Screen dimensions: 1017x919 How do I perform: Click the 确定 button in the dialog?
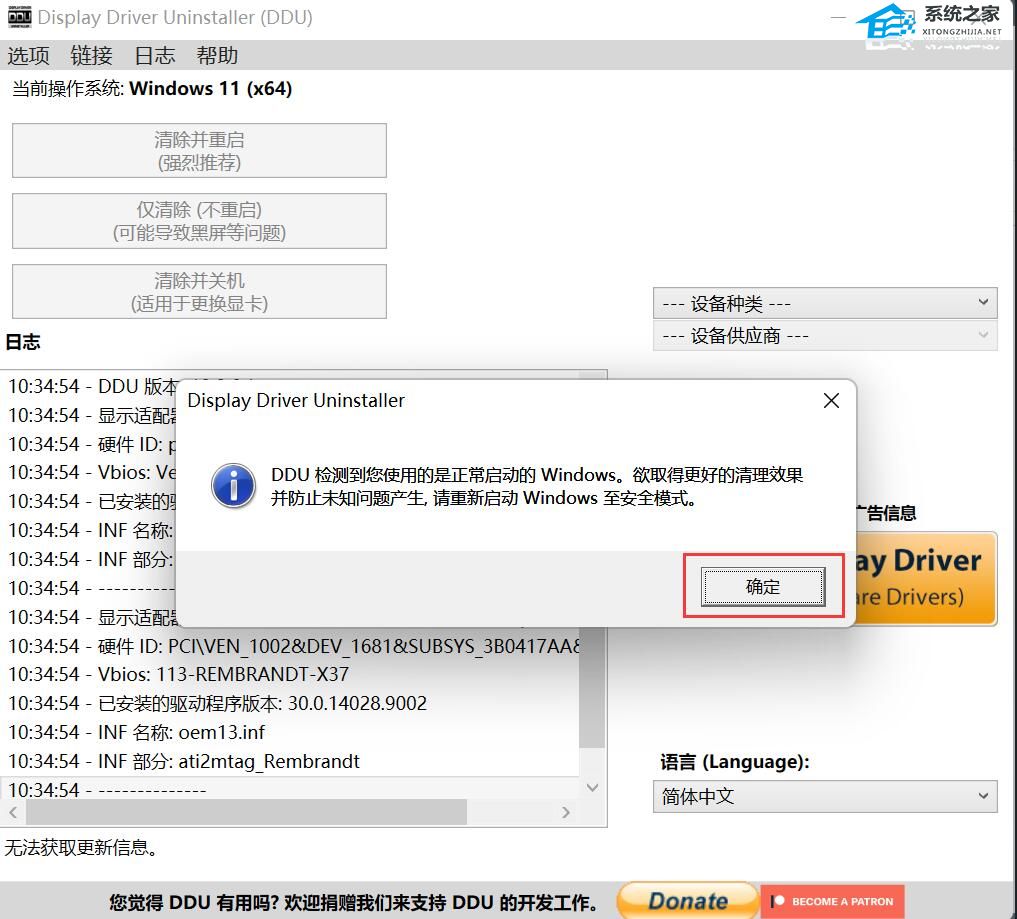pos(763,587)
